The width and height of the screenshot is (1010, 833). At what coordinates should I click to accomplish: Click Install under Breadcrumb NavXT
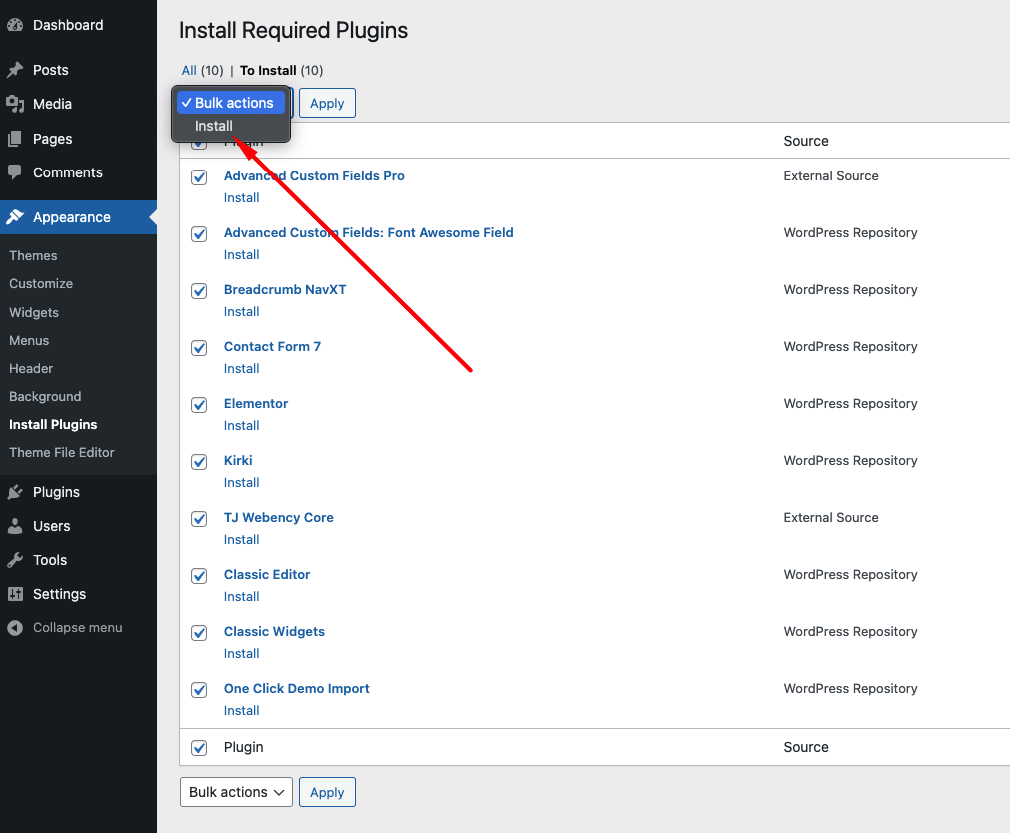pos(242,312)
